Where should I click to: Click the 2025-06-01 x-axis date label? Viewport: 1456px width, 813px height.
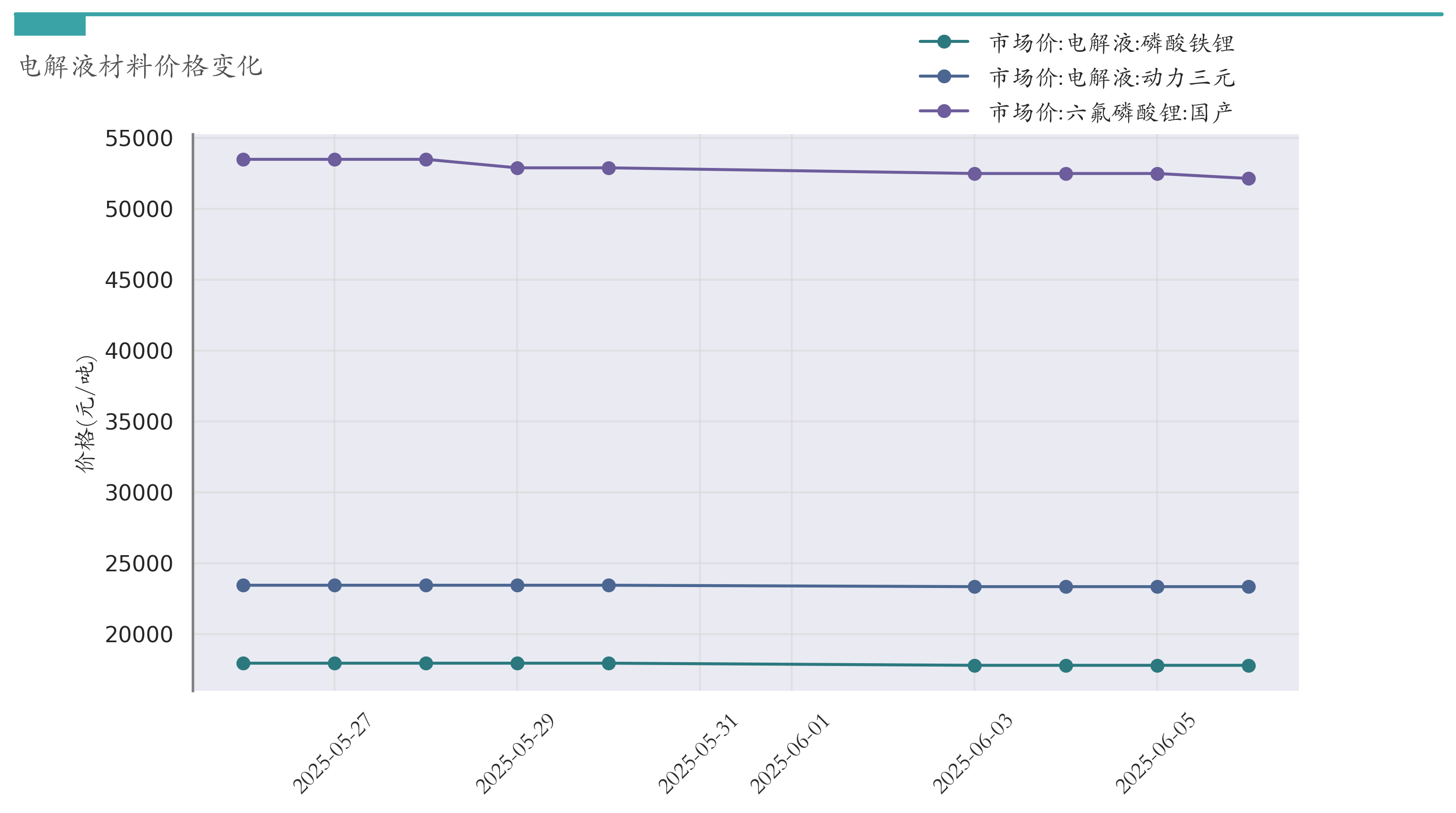pos(790,753)
